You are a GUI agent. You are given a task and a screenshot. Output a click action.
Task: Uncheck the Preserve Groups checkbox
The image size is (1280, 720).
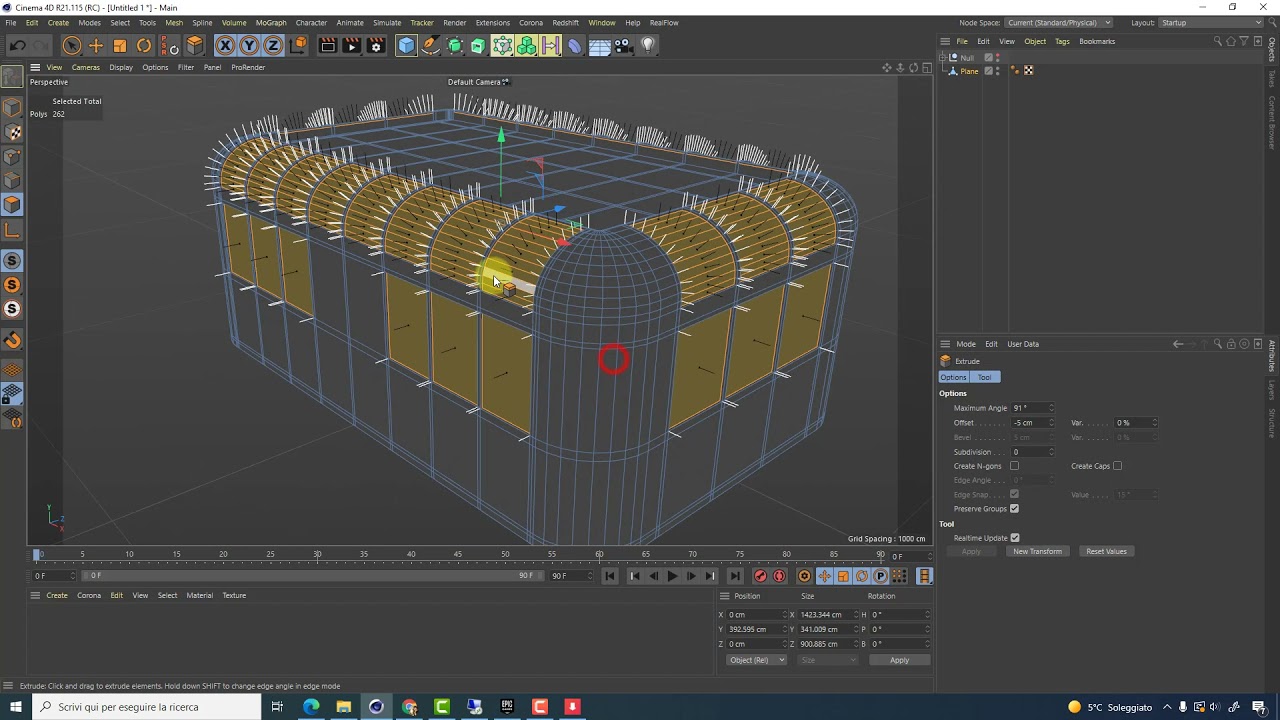(1014, 509)
